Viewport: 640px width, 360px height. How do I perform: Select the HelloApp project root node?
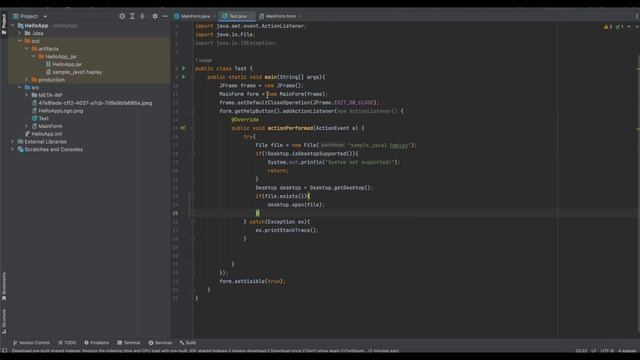pos(36,26)
